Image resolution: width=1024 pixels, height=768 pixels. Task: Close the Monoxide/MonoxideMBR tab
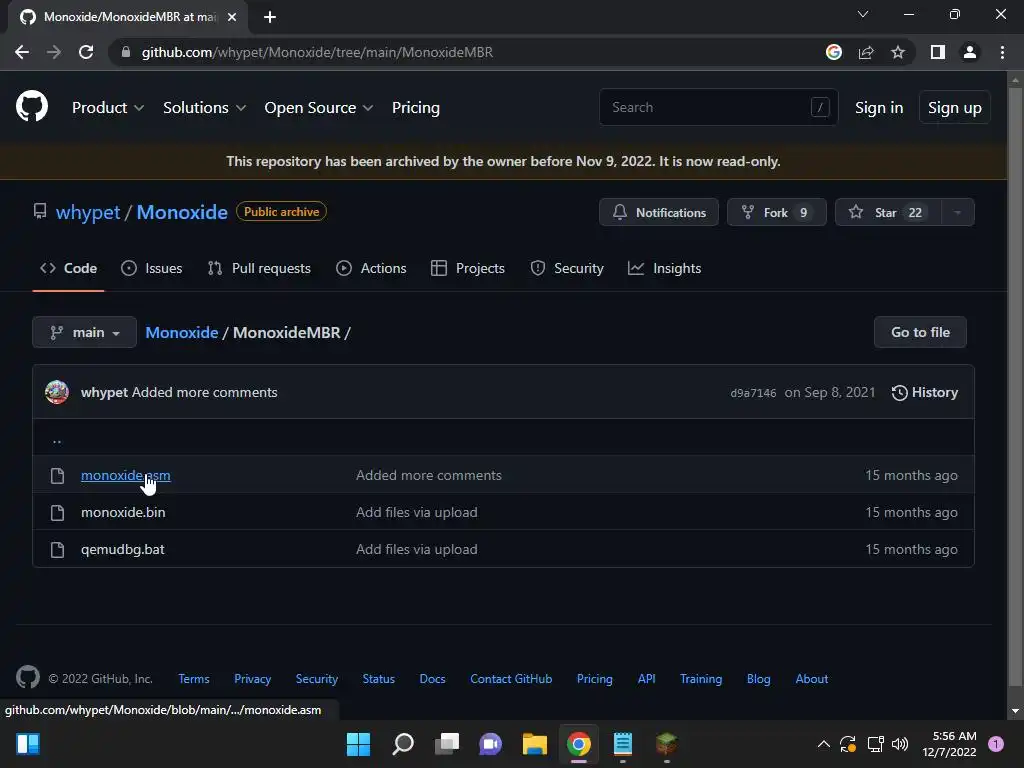tap(232, 17)
